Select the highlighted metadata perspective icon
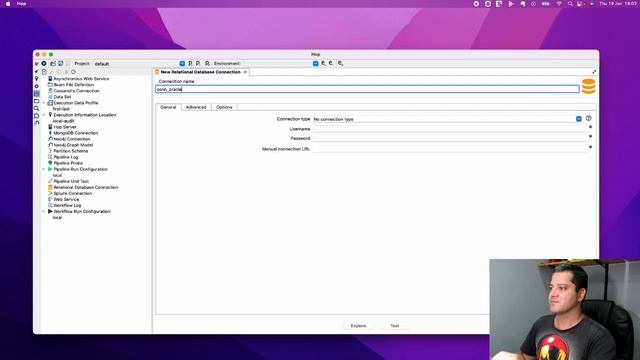Viewport: 640px width, 360px height. 36,93
